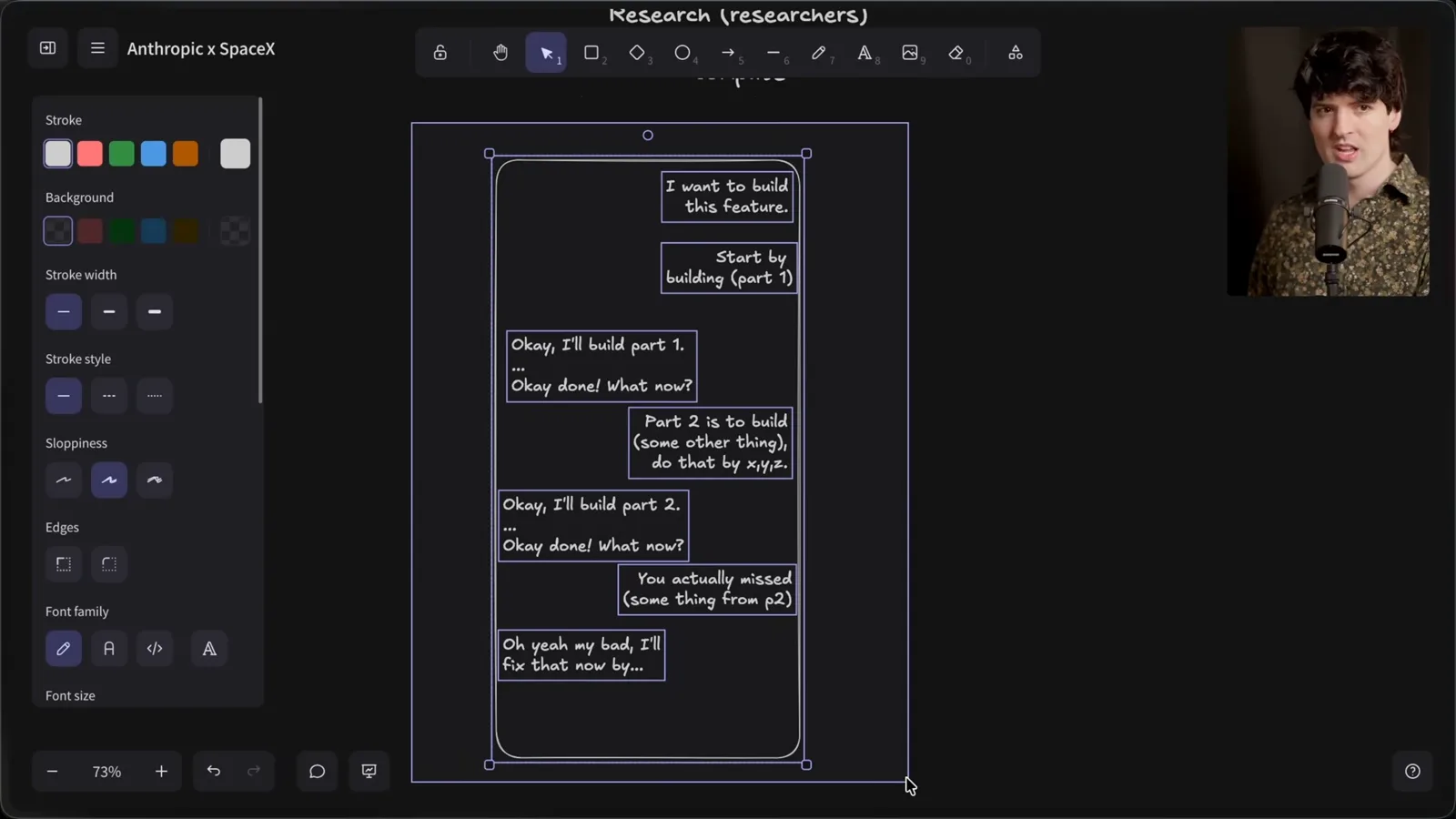Pick the green stroke color
1456x819 pixels.
[x=122, y=154]
